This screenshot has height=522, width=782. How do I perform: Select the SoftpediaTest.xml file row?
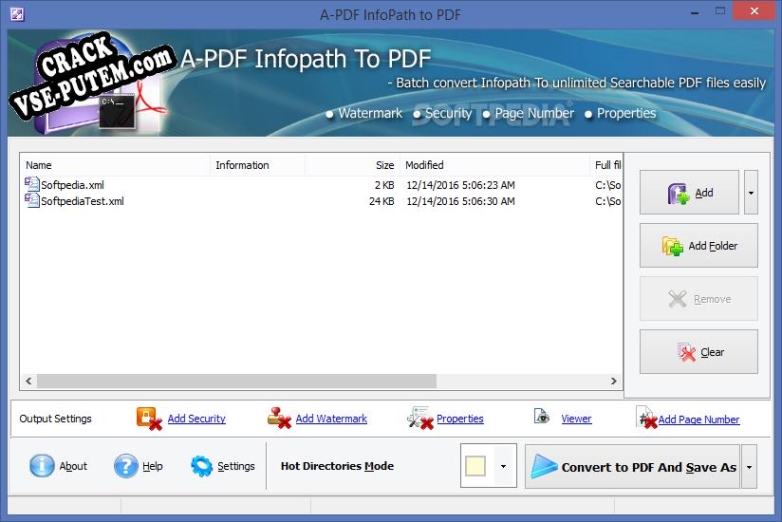click(x=82, y=201)
